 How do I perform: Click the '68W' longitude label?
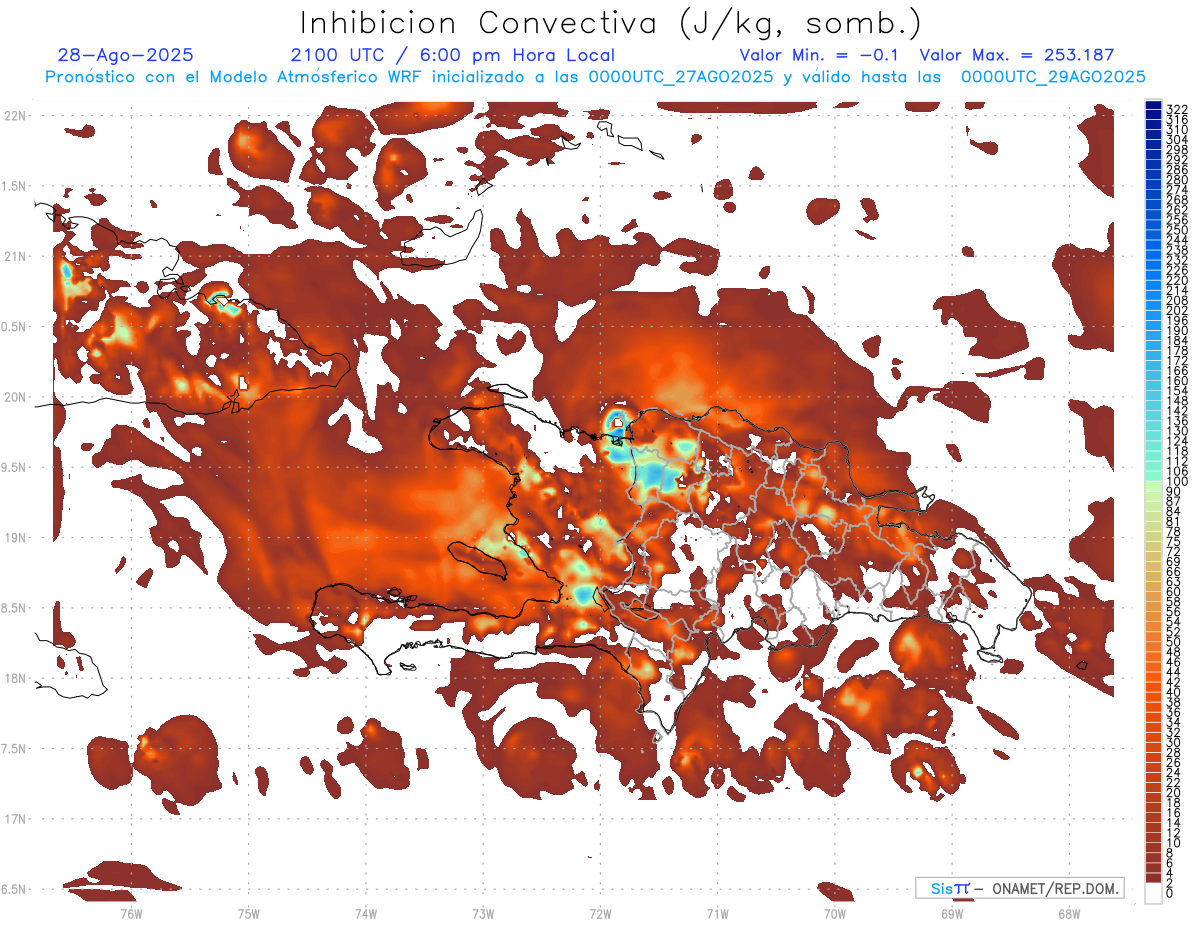1069,913
